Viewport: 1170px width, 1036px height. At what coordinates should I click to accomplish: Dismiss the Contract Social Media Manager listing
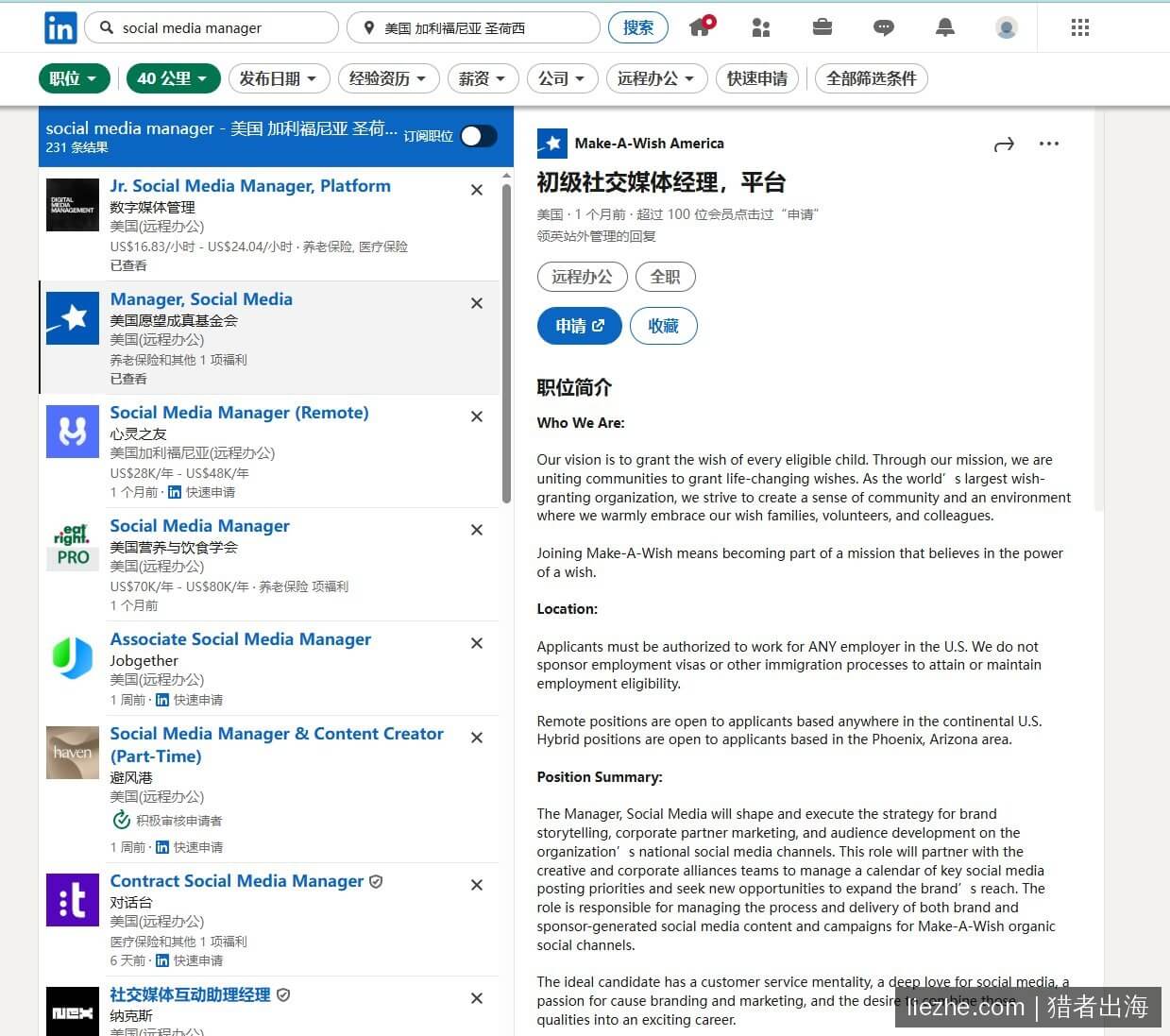(x=477, y=885)
